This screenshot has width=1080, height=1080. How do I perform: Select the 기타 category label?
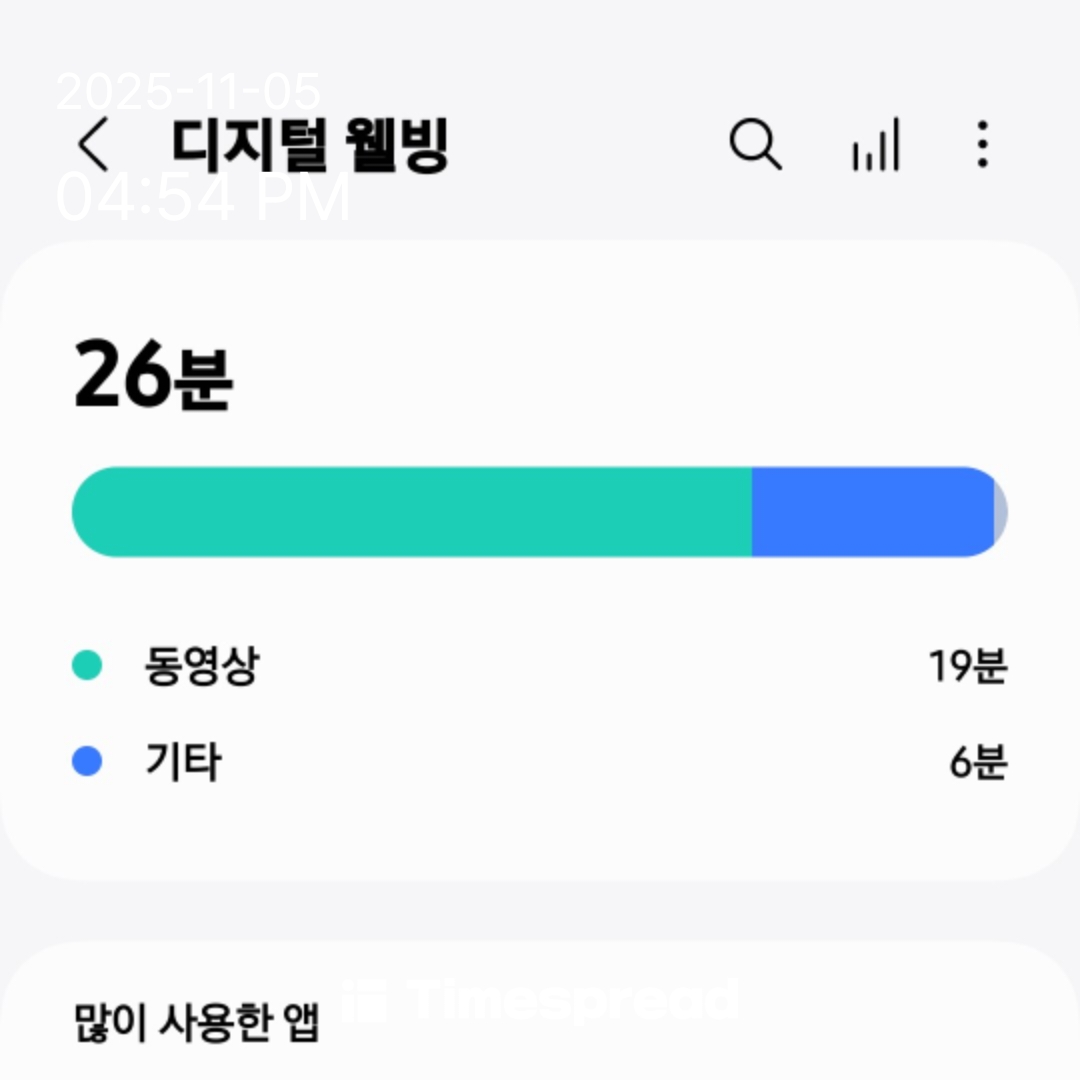(x=182, y=762)
